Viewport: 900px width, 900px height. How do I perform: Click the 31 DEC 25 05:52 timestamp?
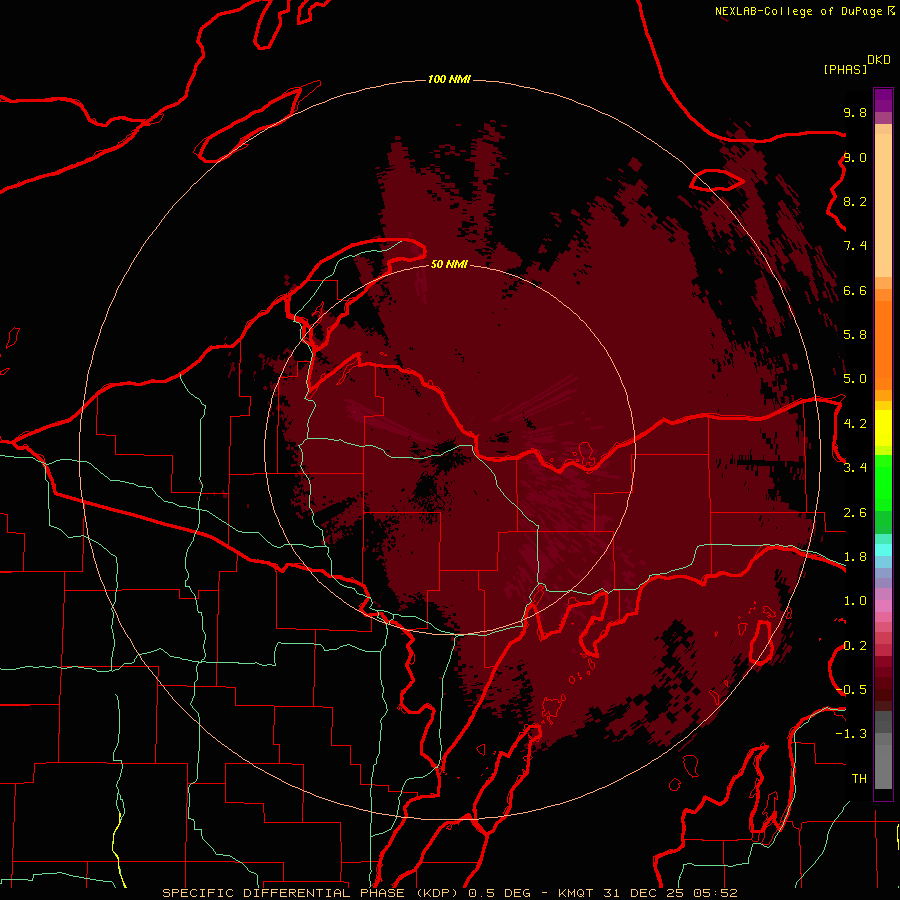coord(670,893)
